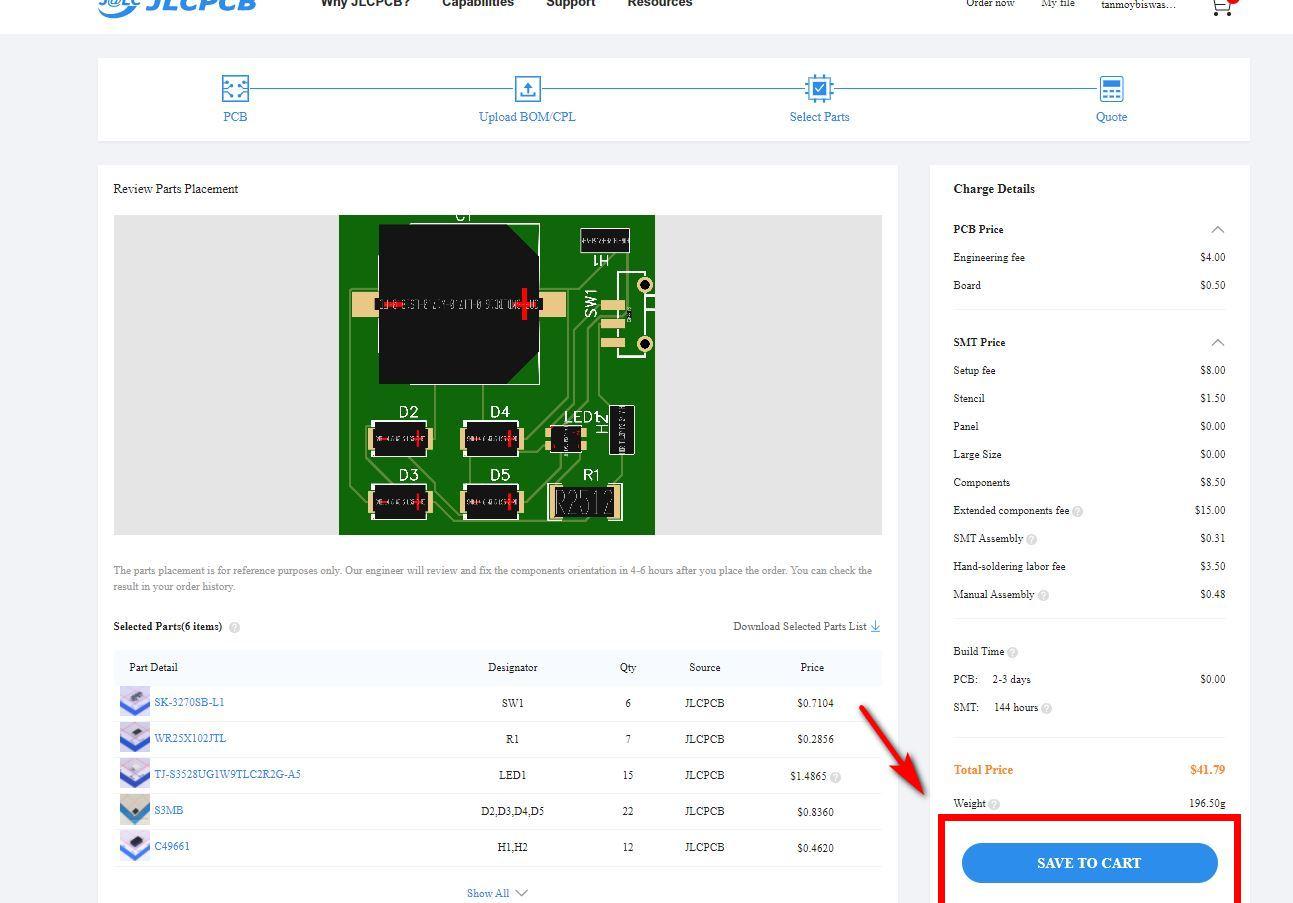Open the S3MB part link
The height and width of the screenshot is (903, 1293).
(168, 810)
